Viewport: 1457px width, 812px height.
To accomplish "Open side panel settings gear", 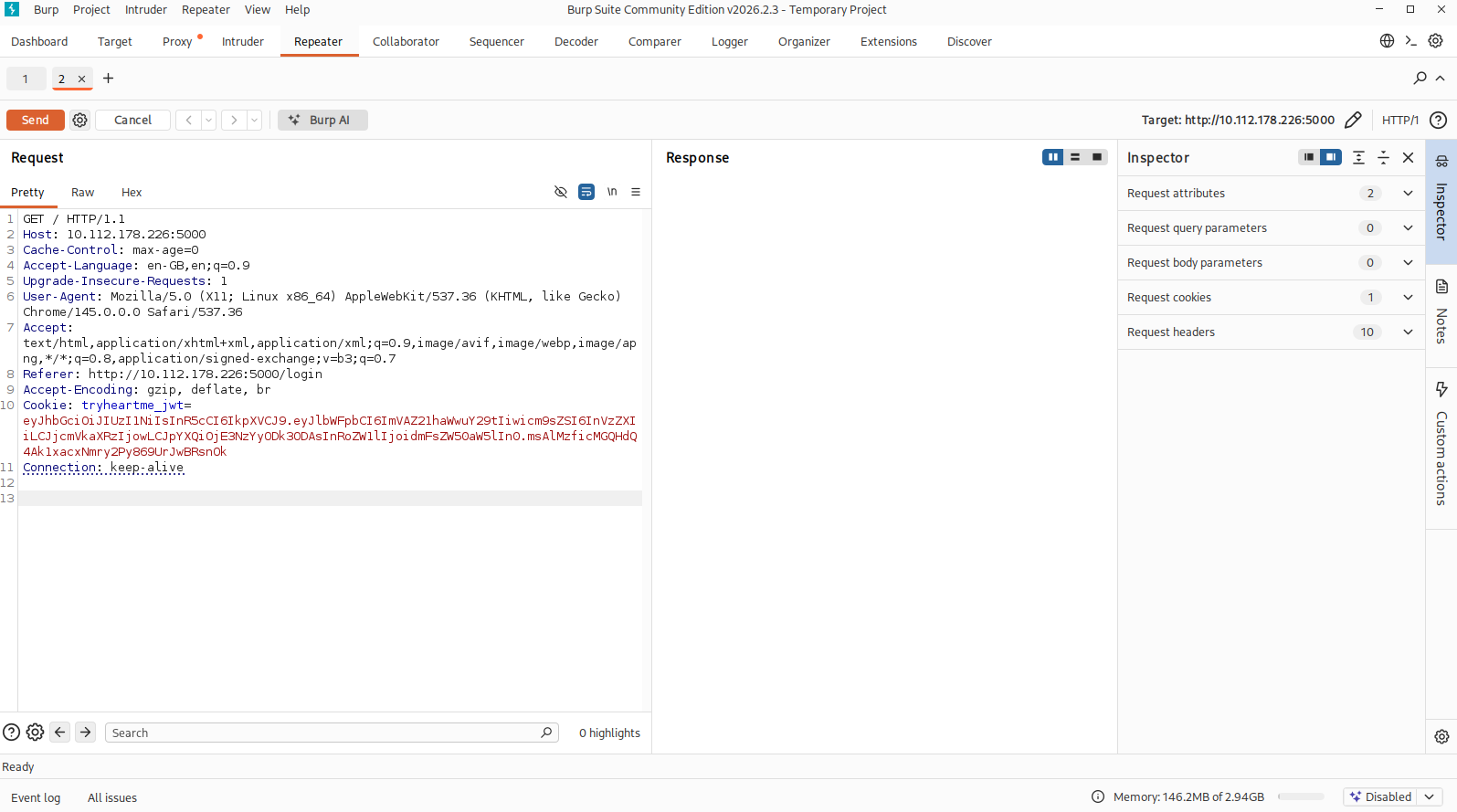I will tap(1441, 736).
